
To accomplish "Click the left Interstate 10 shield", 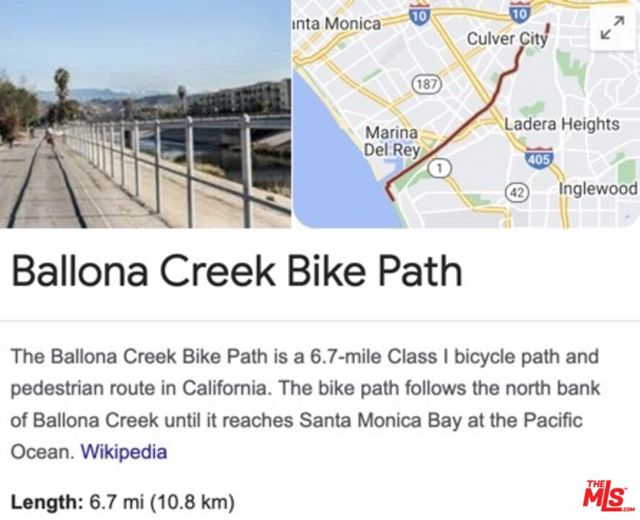I will point(419,14).
